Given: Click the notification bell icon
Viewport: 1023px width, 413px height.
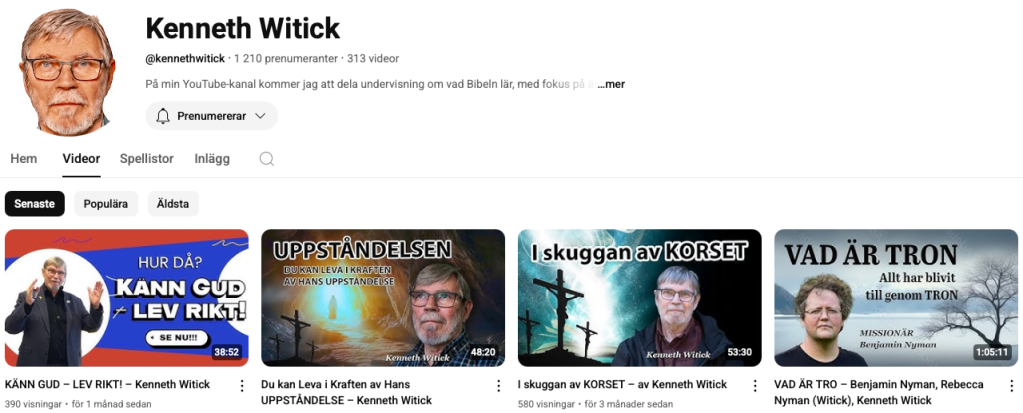Looking at the screenshot, I should [163, 116].
